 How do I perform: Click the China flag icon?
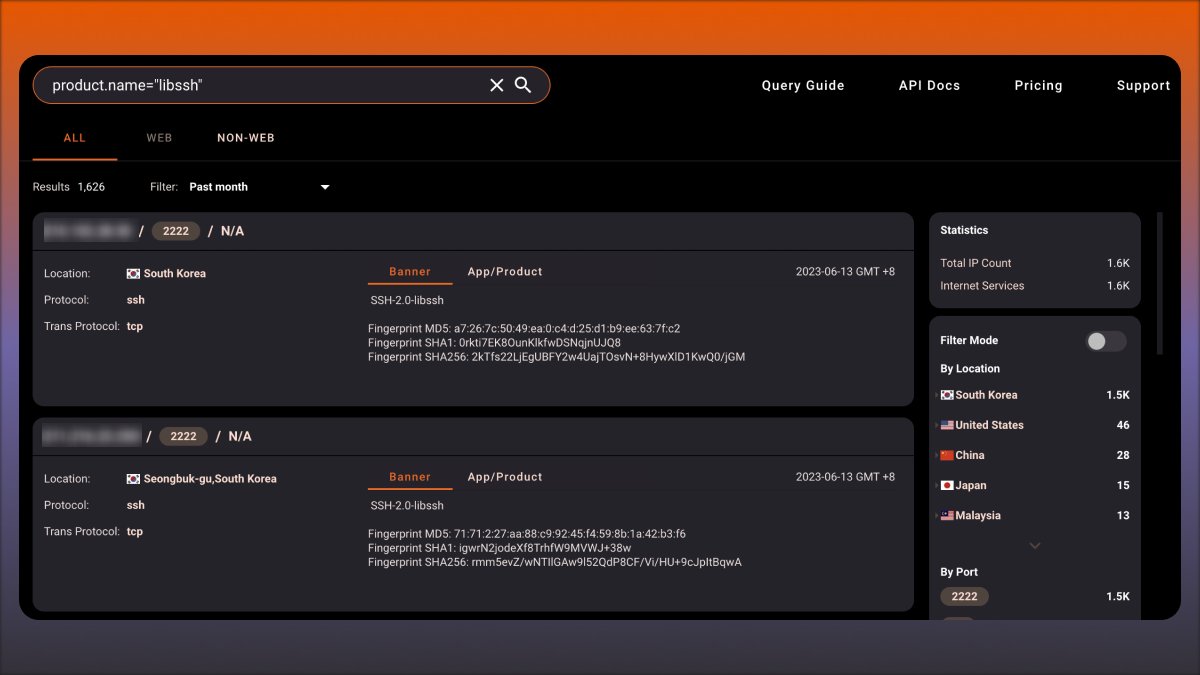[947, 455]
